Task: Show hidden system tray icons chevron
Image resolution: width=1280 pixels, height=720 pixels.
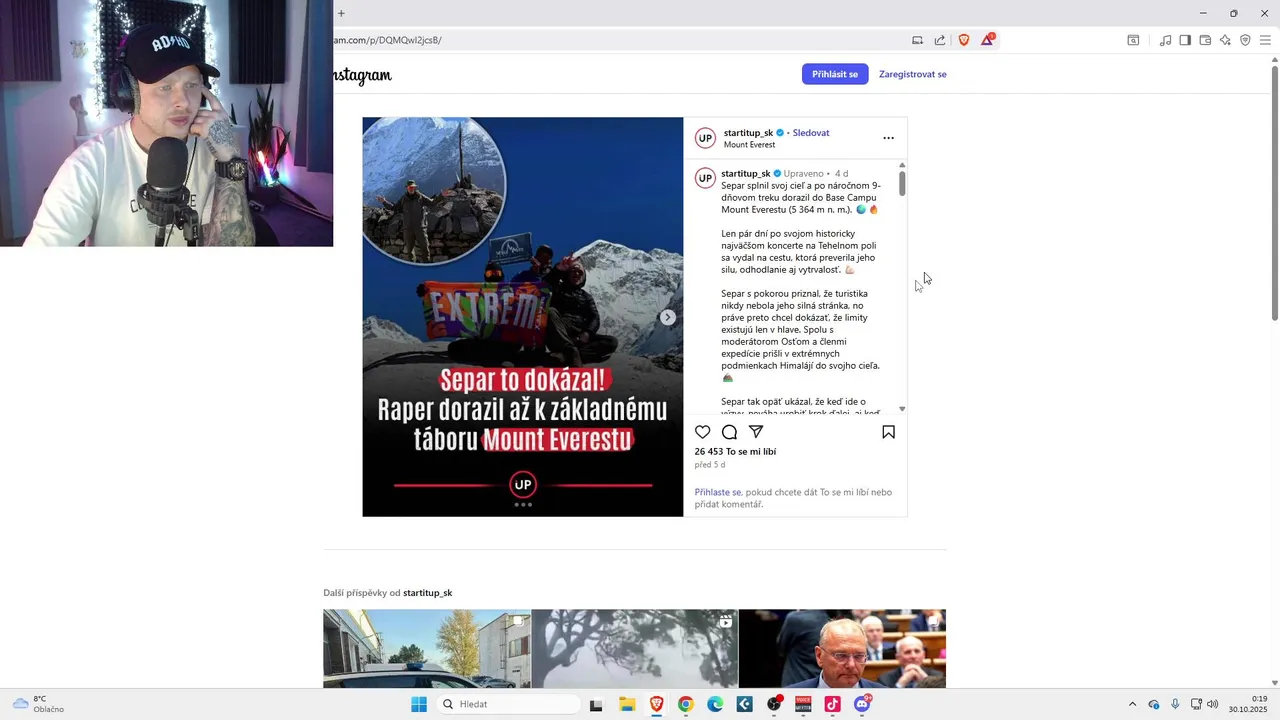Action: pyautogui.click(x=1132, y=704)
